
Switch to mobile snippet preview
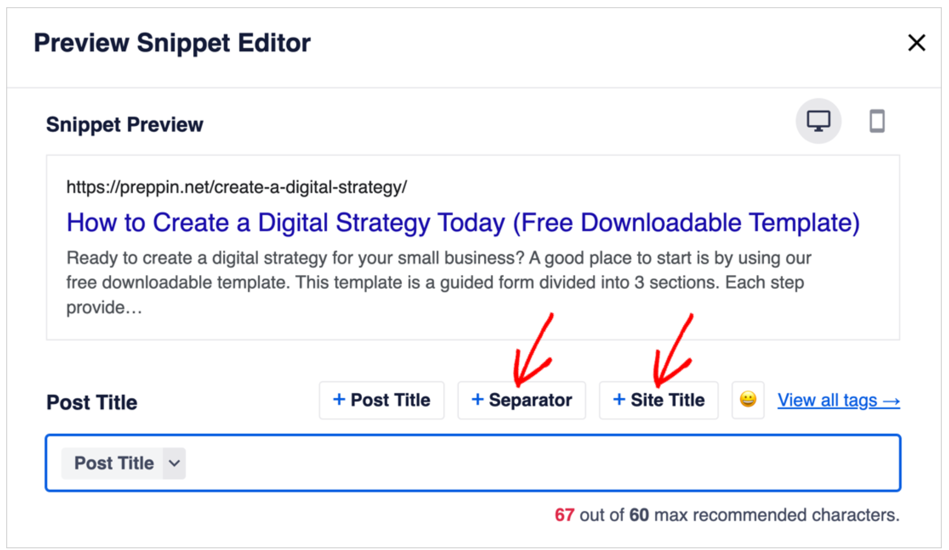pos(877,121)
